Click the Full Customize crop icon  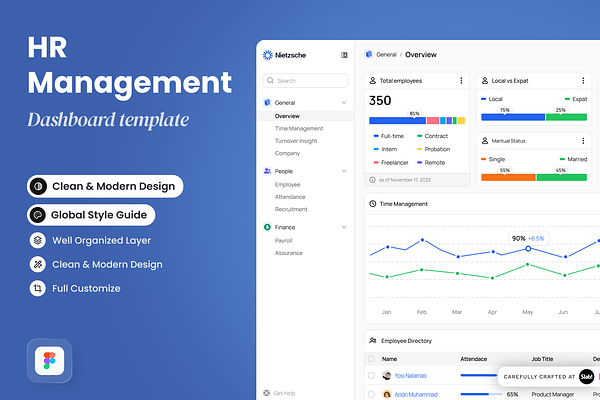38,288
